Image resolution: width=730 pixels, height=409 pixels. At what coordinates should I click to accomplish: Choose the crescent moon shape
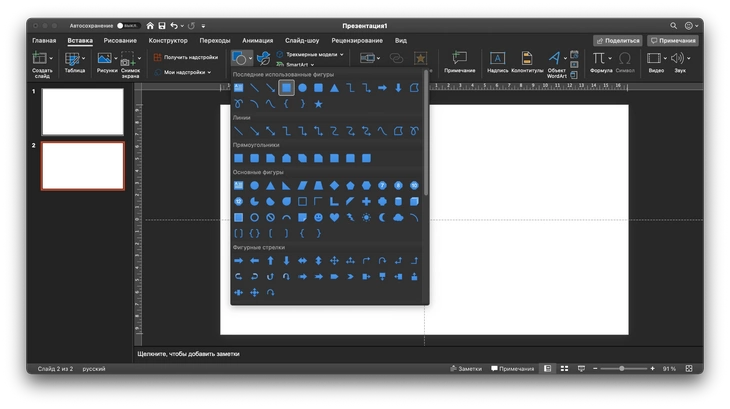point(382,217)
